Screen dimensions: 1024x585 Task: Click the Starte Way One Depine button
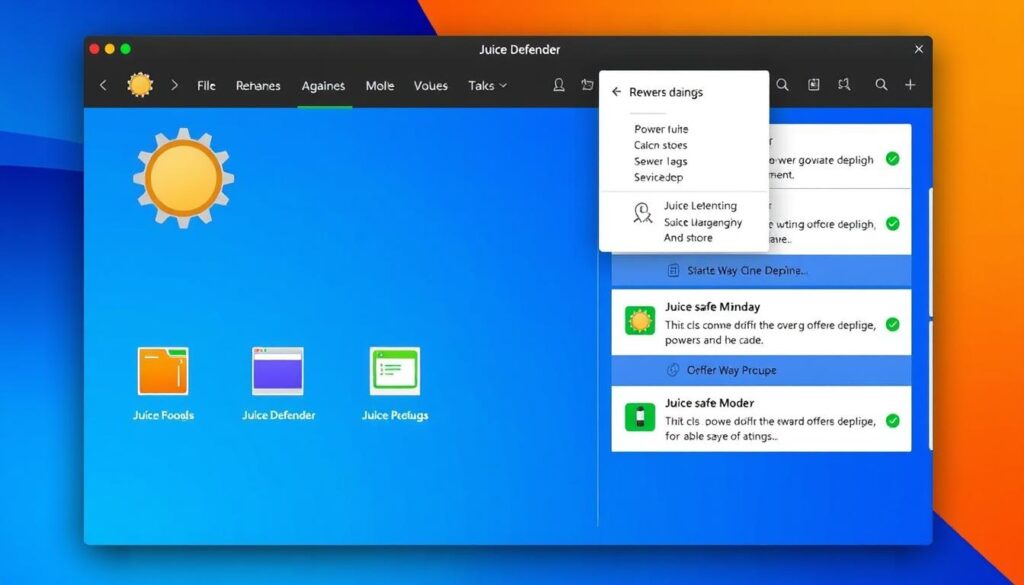[x=737, y=271]
